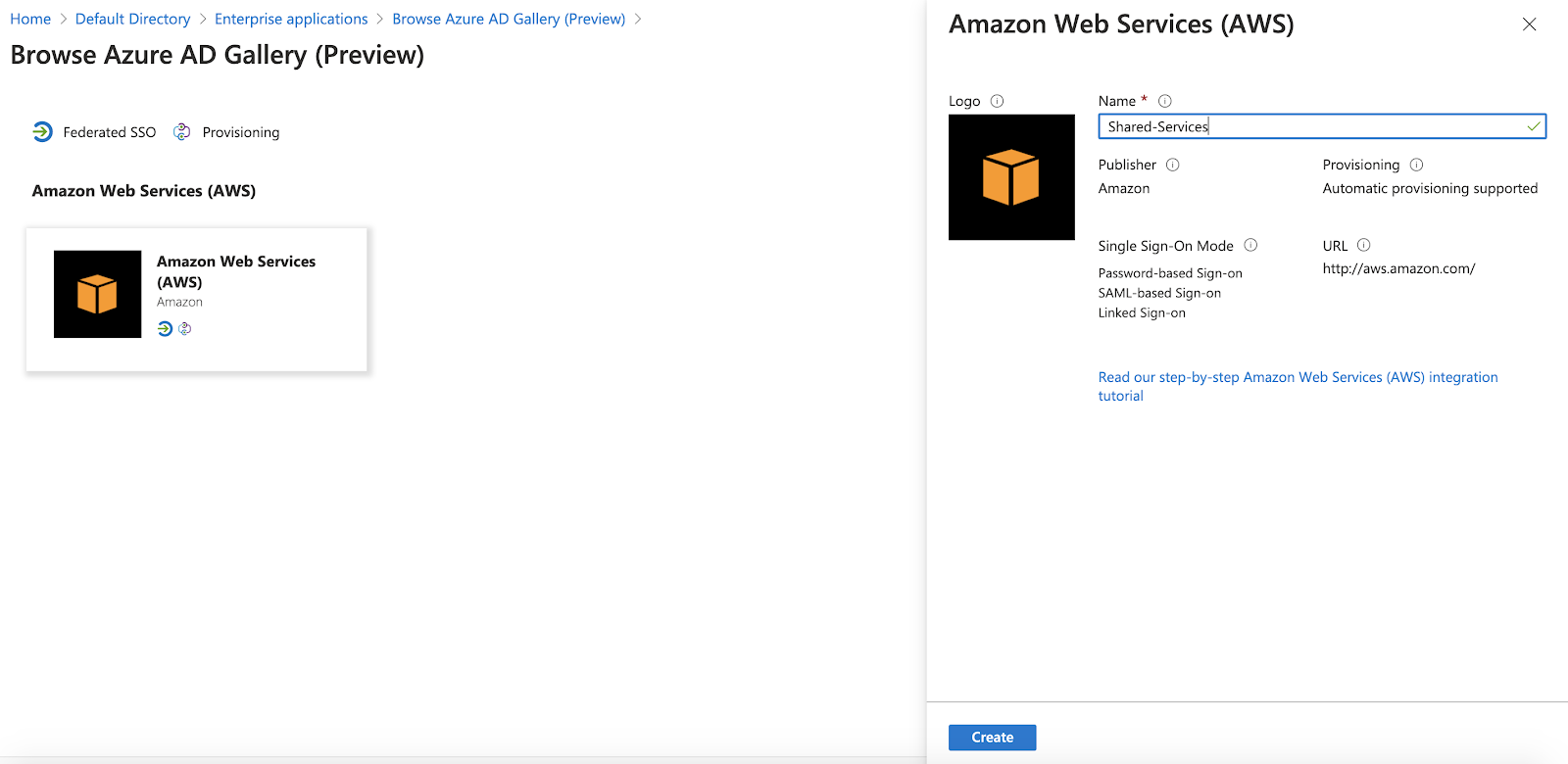Click the Amazon publisher value in panel
The image size is (1568, 764).
pyautogui.click(x=1124, y=188)
